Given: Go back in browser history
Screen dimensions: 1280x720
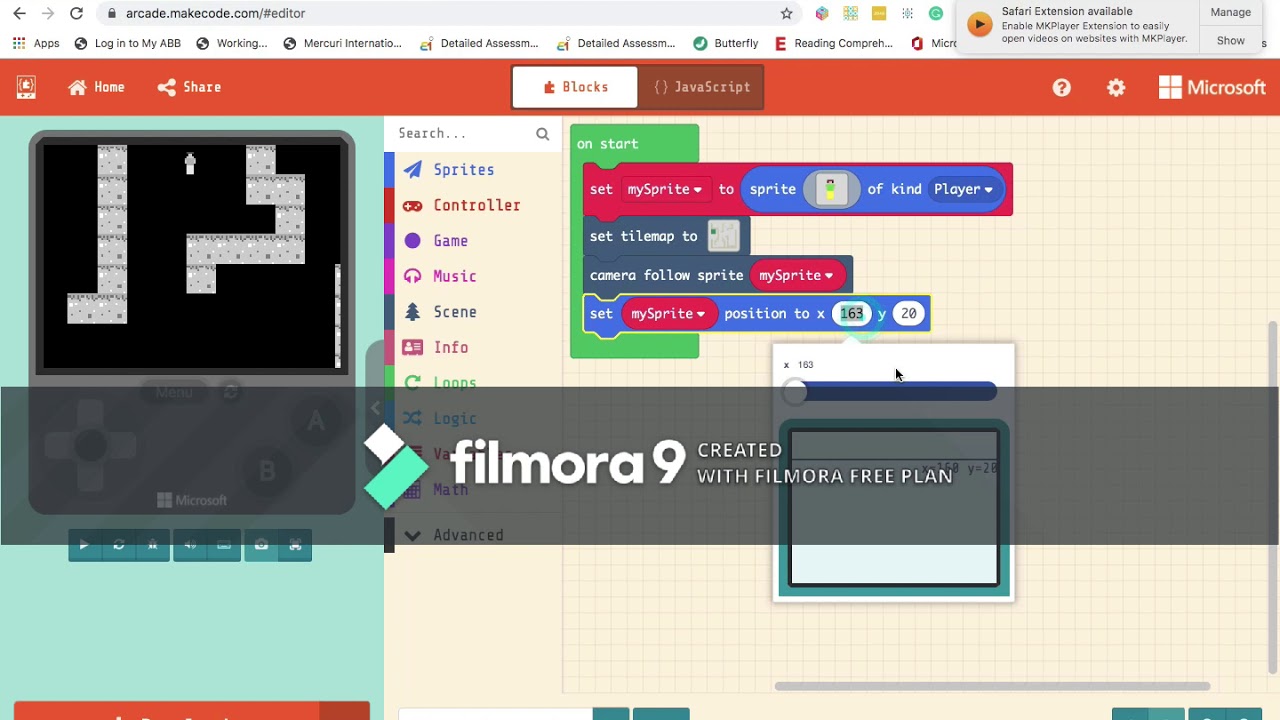Looking at the screenshot, I should pos(20,13).
